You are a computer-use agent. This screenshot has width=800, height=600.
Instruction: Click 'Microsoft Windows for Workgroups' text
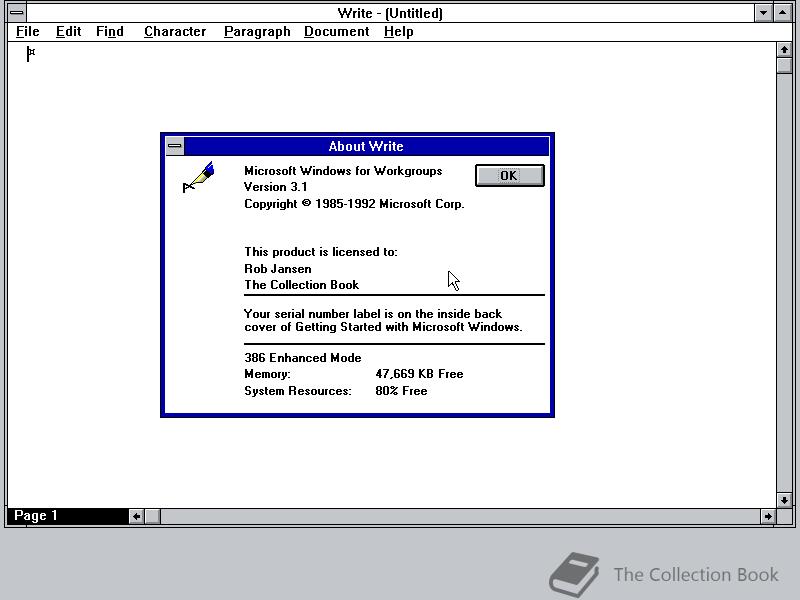point(343,171)
